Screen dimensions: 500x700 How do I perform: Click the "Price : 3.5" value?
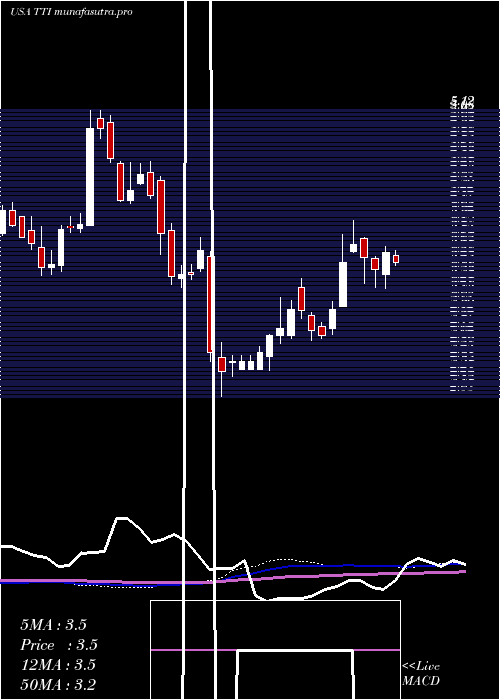coord(59,645)
